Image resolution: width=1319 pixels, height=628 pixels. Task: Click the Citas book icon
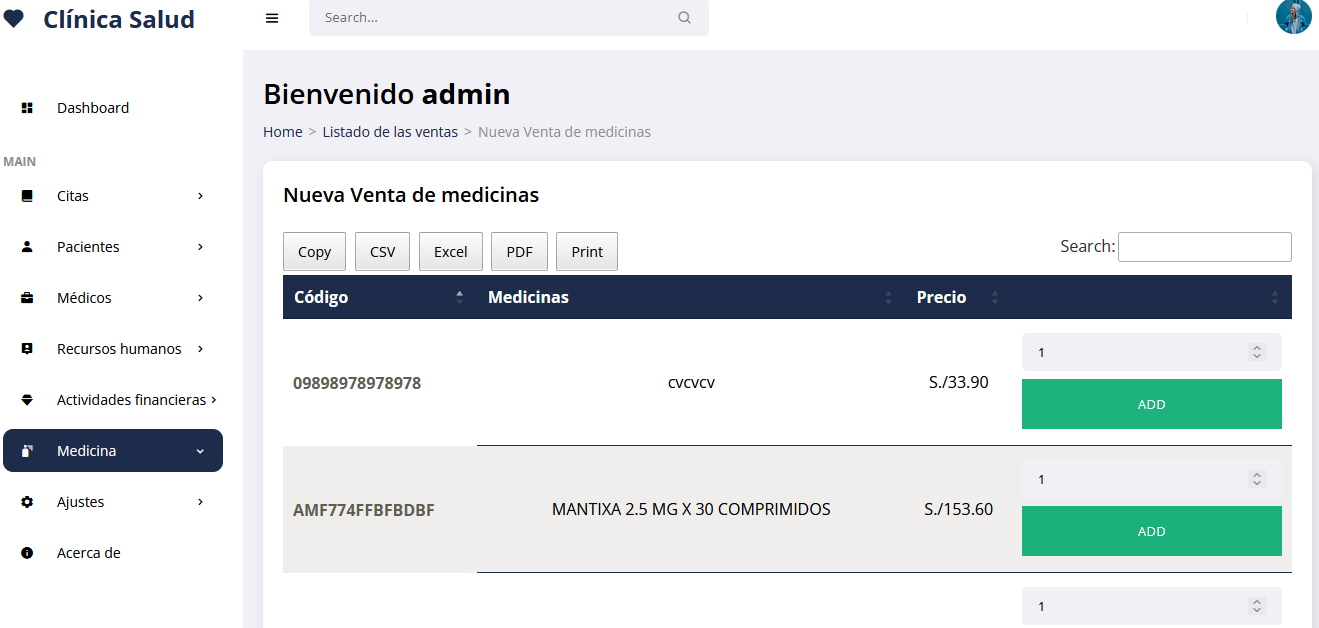click(x=27, y=196)
